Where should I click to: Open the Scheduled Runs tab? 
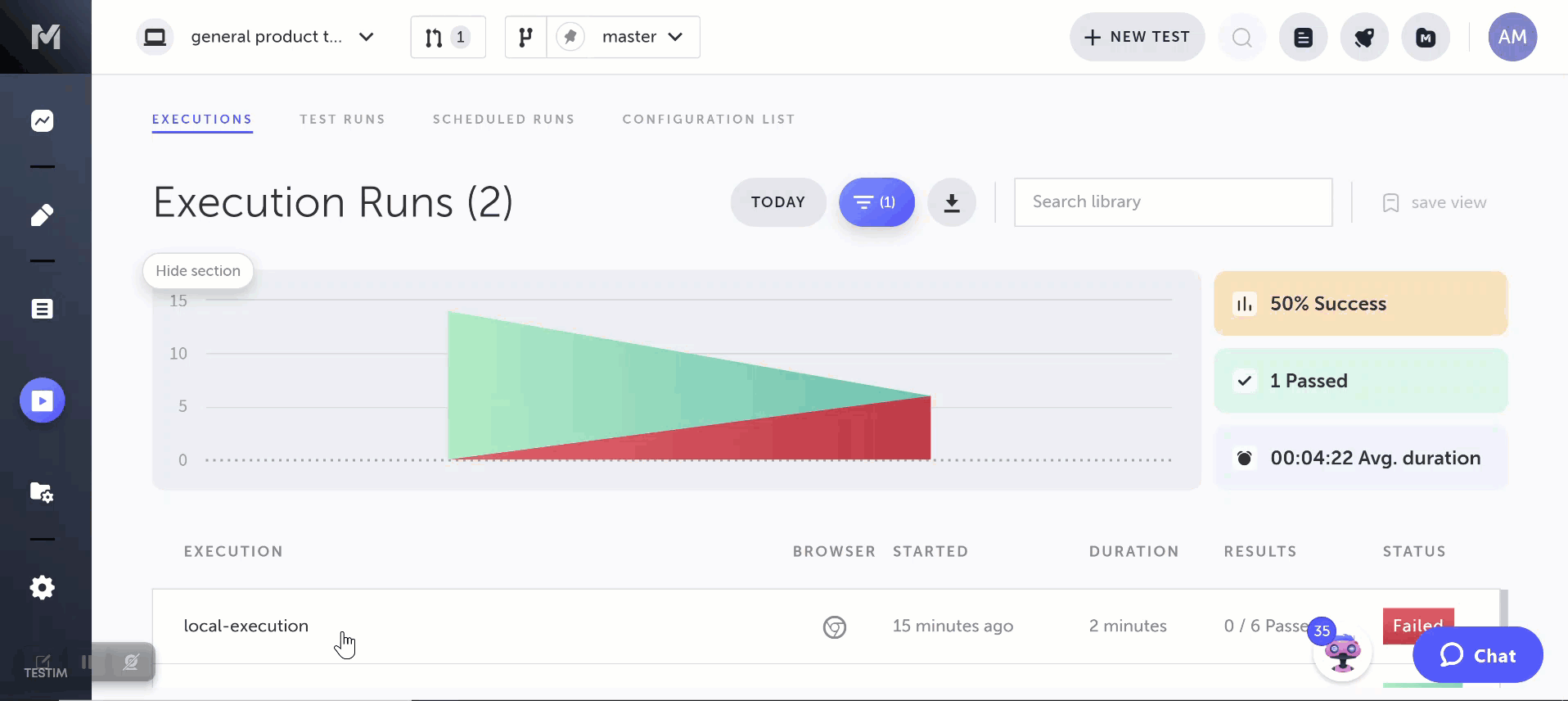[503, 120]
